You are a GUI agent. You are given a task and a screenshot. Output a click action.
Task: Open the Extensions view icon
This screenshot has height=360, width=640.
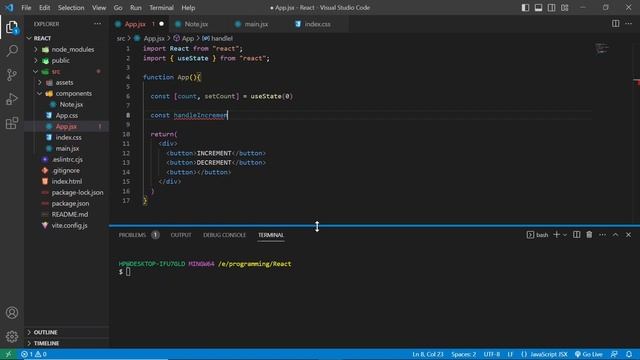point(12,123)
